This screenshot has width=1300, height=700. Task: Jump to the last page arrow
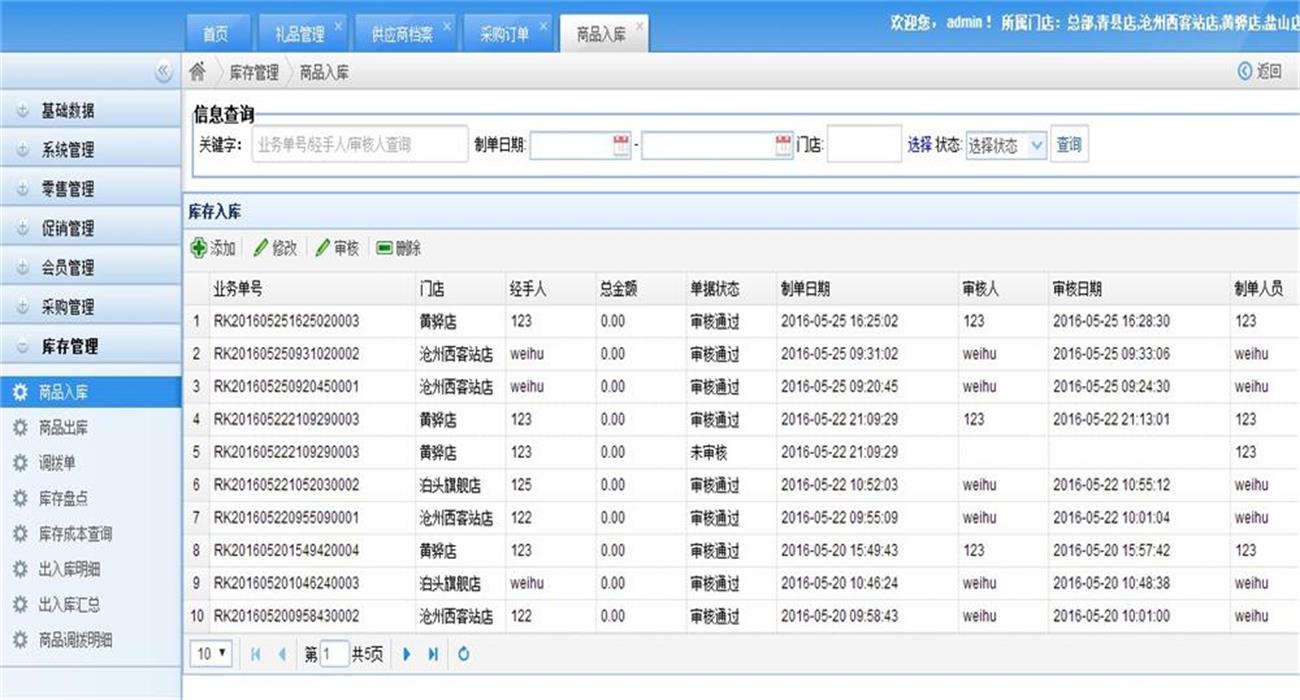coord(433,654)
